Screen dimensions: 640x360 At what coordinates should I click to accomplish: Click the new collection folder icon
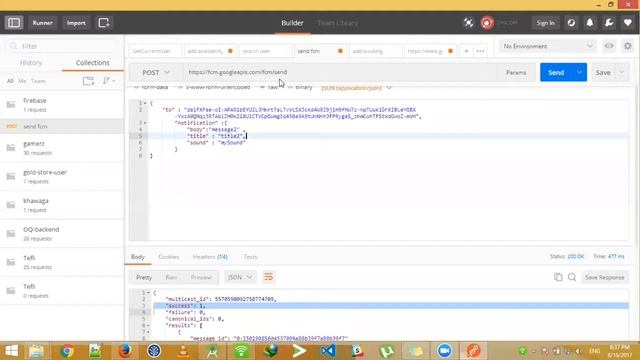pos(88,81)
